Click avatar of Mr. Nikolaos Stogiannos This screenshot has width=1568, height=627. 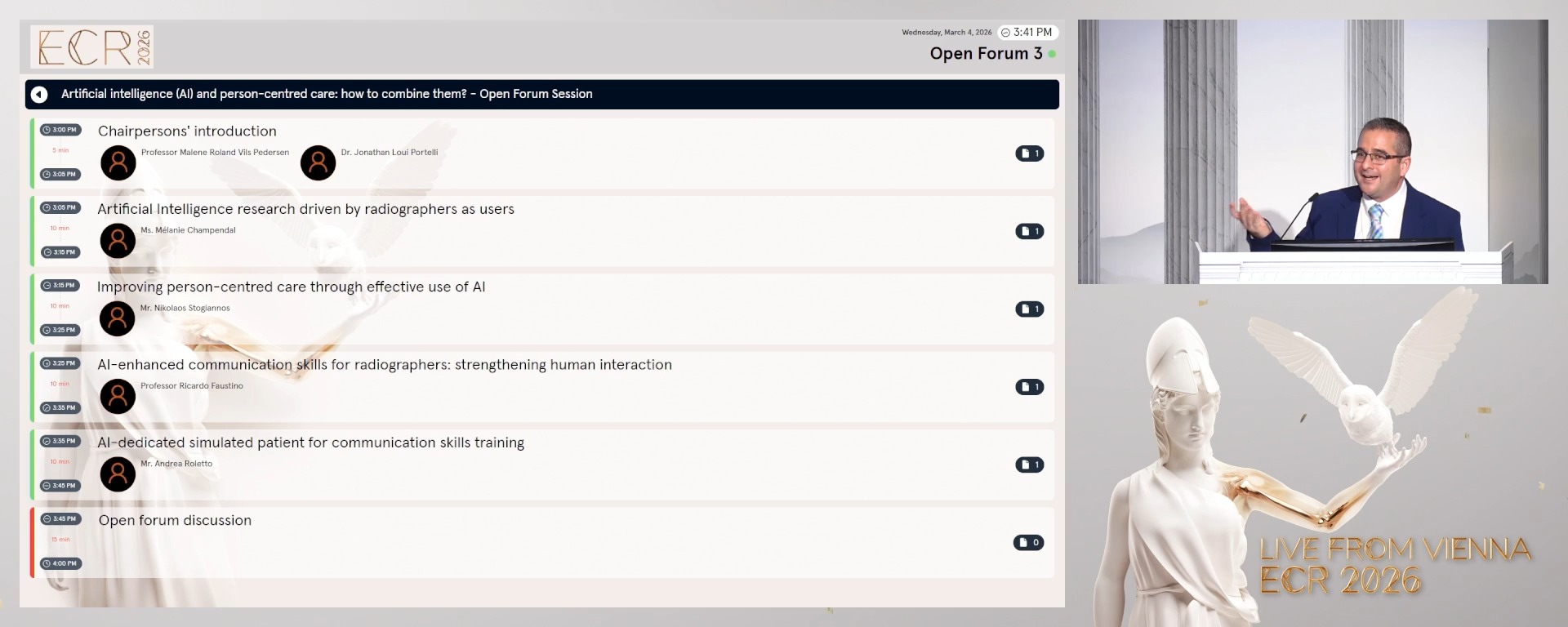(x=118, y=318)
